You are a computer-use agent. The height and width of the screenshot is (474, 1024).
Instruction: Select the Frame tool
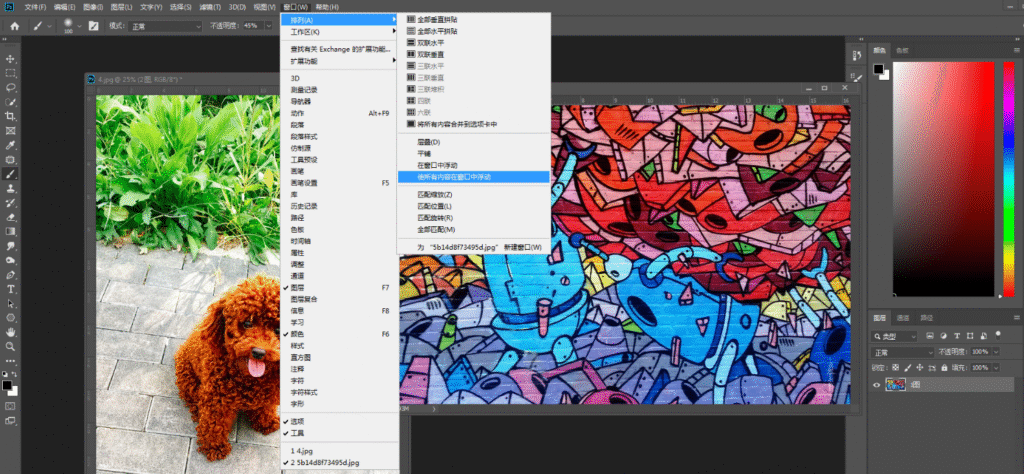(x=10, y=131)
